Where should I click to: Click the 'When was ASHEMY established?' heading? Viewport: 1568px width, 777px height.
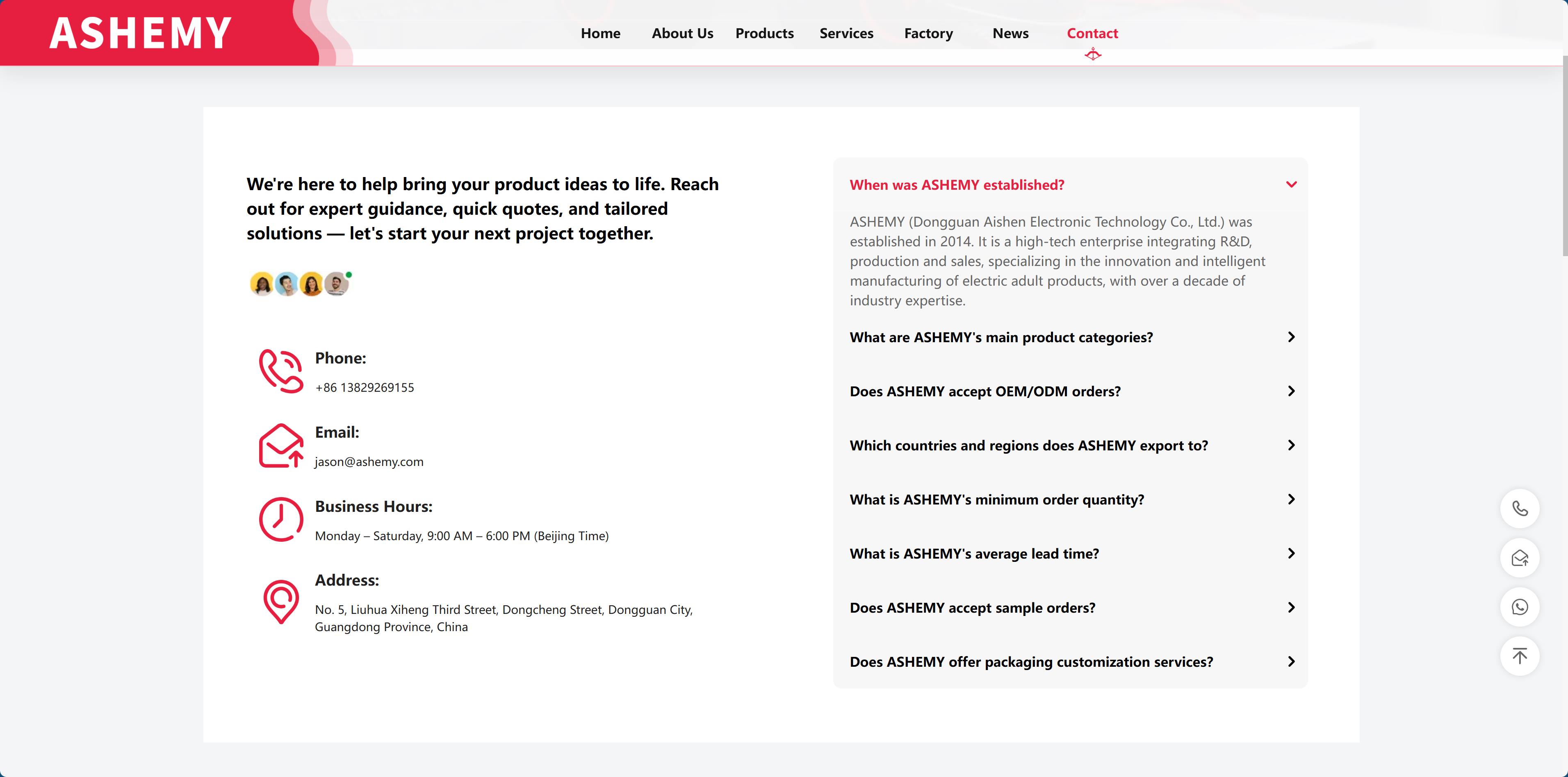pos(957,185)
